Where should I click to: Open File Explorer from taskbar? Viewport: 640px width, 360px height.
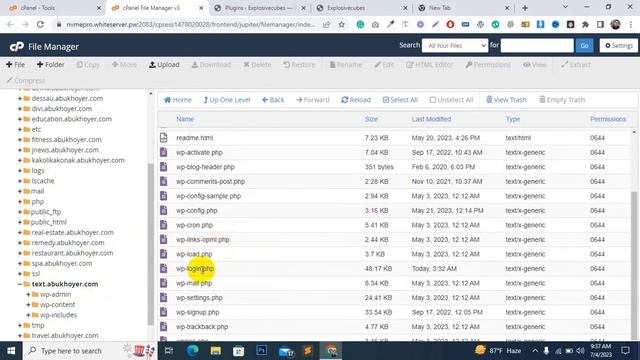pyautogui.click(x=216, y=351)
